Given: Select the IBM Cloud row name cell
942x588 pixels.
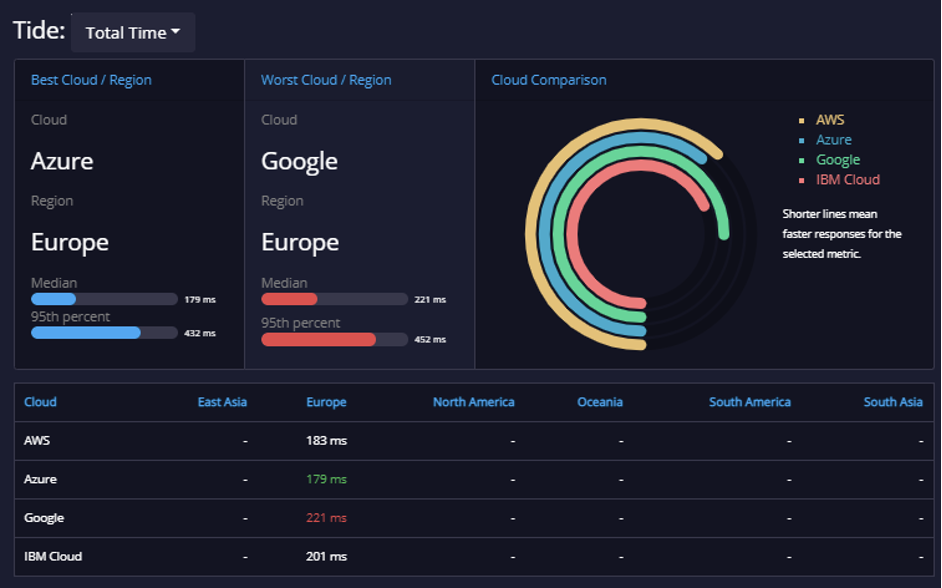Looking at the screenshot, I should click(x=53, y=556).
